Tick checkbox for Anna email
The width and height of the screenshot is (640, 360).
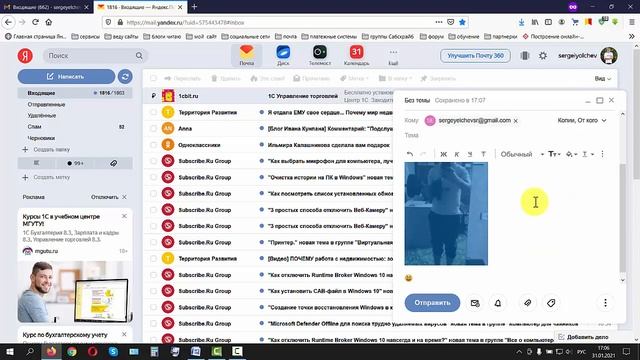153,129
